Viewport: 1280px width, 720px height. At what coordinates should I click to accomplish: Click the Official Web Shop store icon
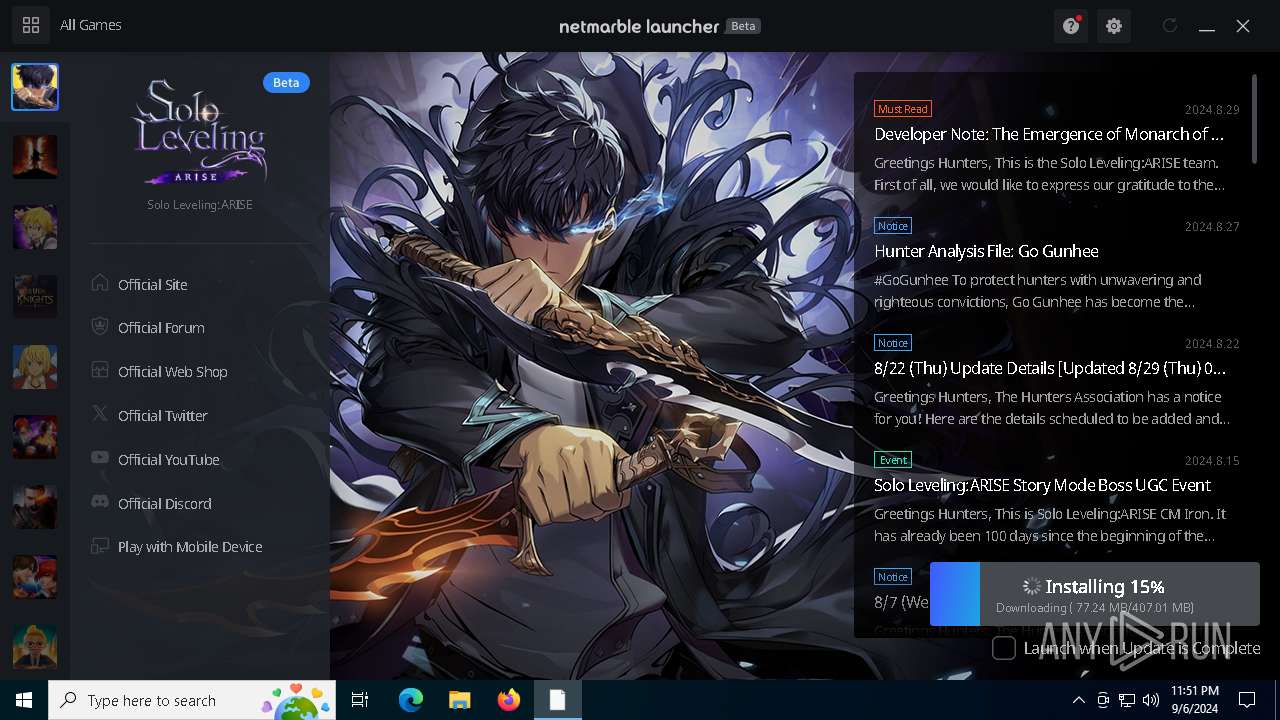[x=100, y=370]
